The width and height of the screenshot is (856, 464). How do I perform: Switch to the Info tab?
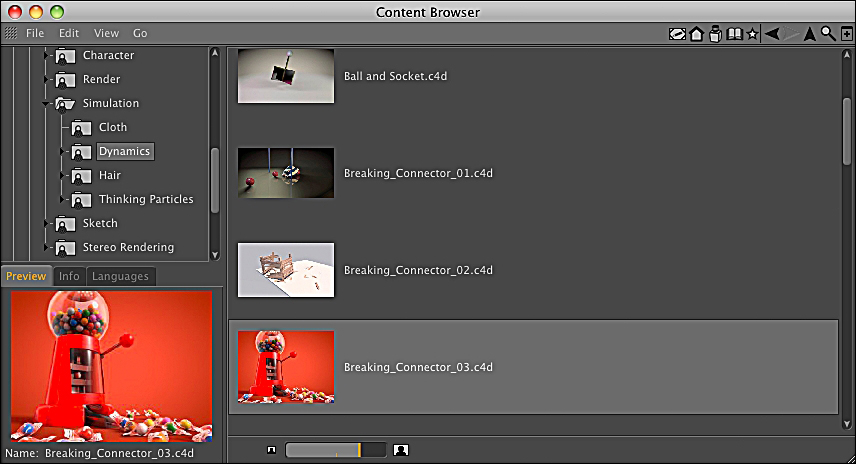(69, 276)
